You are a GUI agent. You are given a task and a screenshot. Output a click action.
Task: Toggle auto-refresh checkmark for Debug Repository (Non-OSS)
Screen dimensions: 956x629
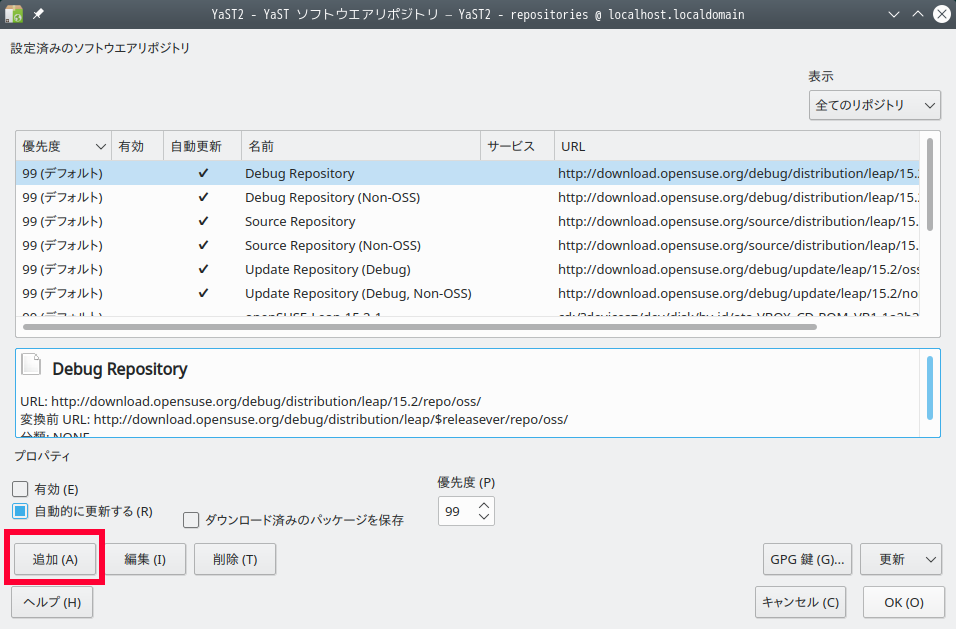(203, 197)
